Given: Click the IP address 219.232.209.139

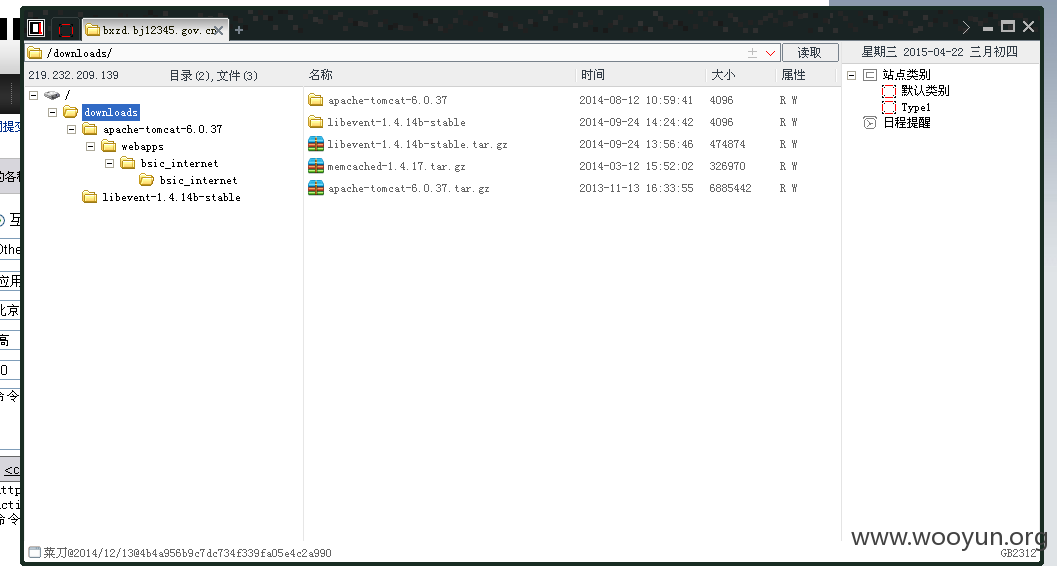Looking at the screenshot, I should (x=73, y=75).
